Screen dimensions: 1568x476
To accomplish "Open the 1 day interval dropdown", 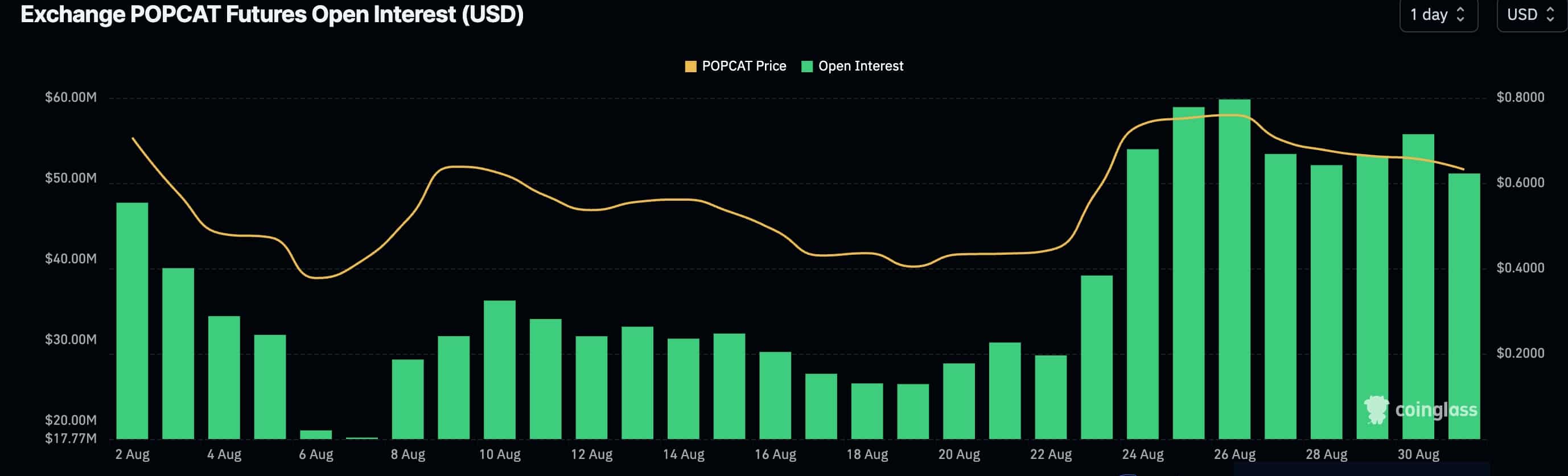I will pos(1438,15).
